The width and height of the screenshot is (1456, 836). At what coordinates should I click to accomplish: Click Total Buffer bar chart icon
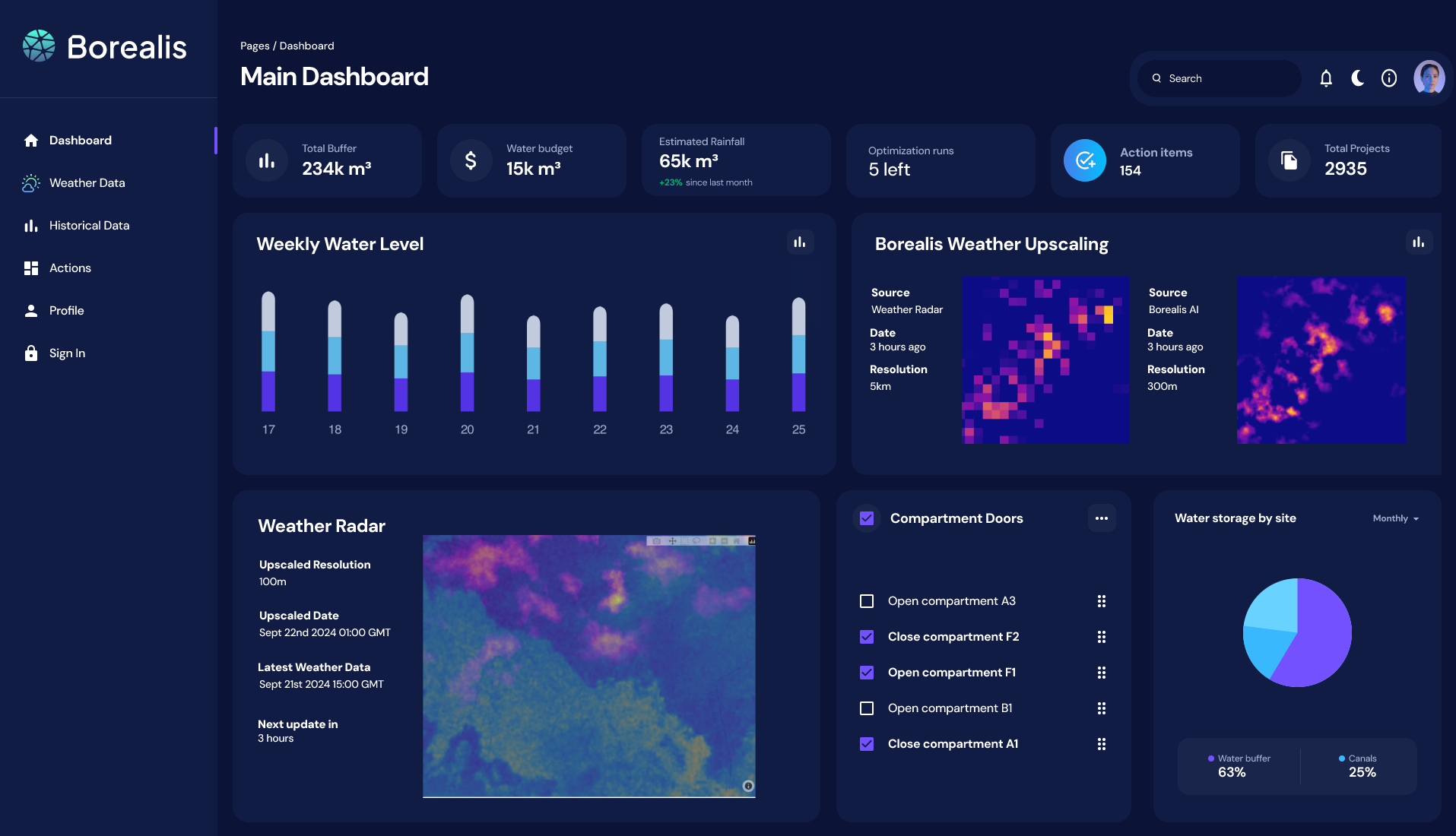coord(267,160)
